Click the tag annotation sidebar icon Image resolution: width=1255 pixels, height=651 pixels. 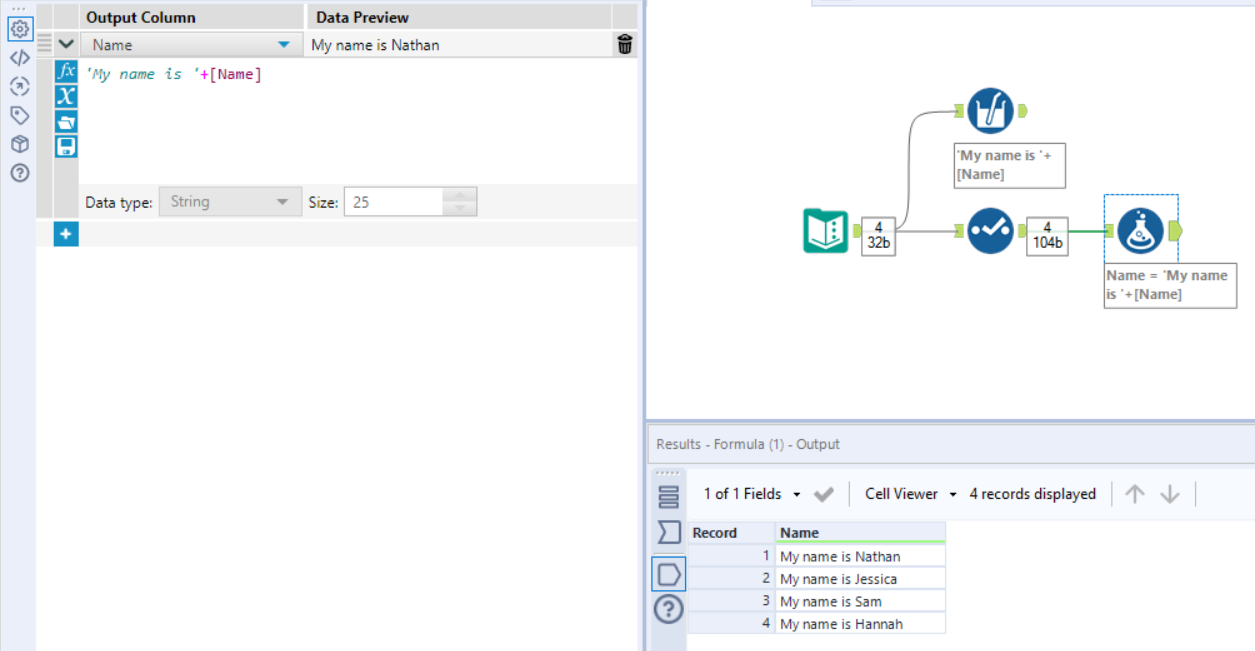click(19, 115)
